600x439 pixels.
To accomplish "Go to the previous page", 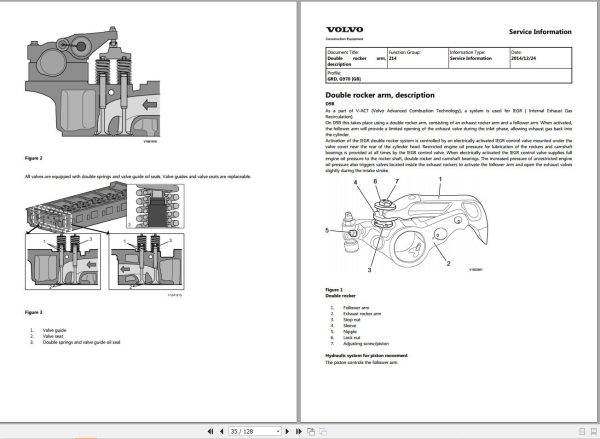I will (222, 431).
